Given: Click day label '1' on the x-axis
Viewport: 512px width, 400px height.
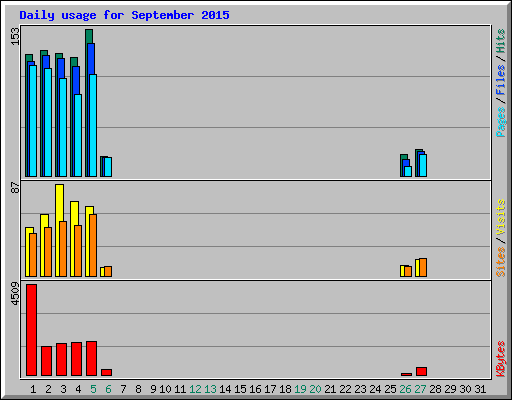Looking at the screenshot, I should coord(33,389).
